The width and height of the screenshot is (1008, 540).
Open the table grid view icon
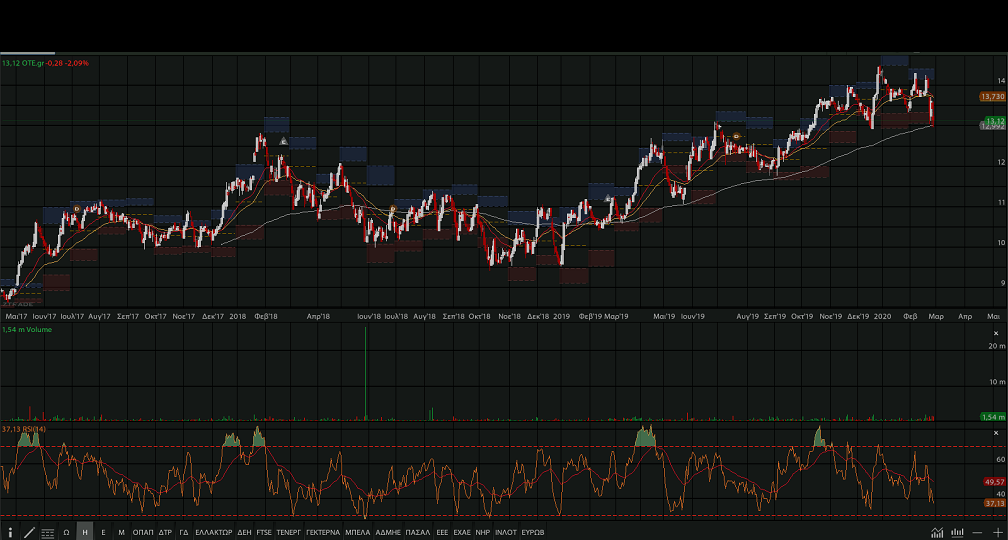coord(48,532)
